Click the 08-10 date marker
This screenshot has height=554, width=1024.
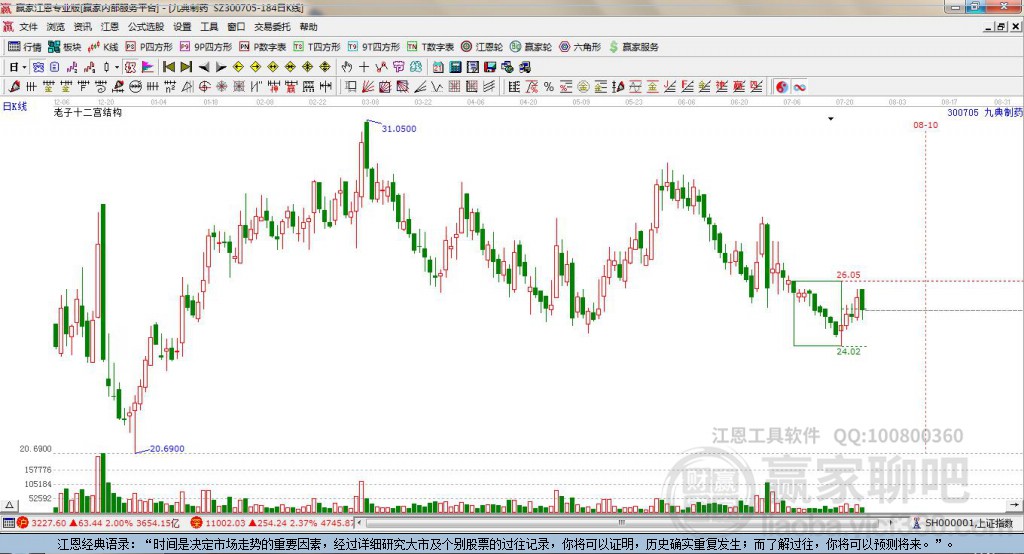[925, 125]
